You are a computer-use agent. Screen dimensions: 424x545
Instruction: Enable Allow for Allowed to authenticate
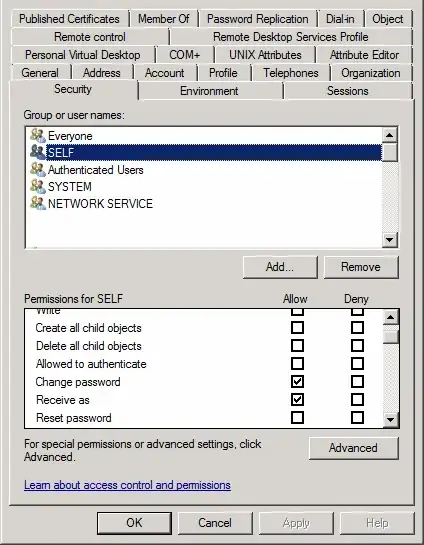pos(297,364)
